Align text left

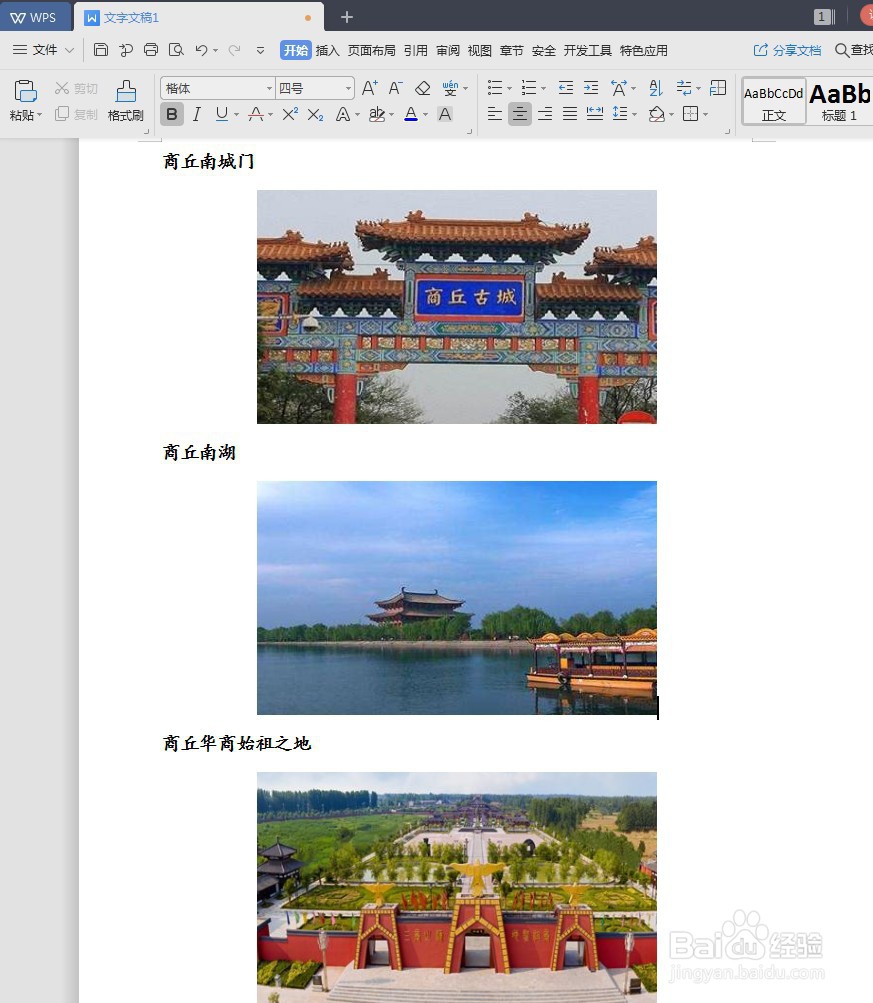click(x=494, y=115)
